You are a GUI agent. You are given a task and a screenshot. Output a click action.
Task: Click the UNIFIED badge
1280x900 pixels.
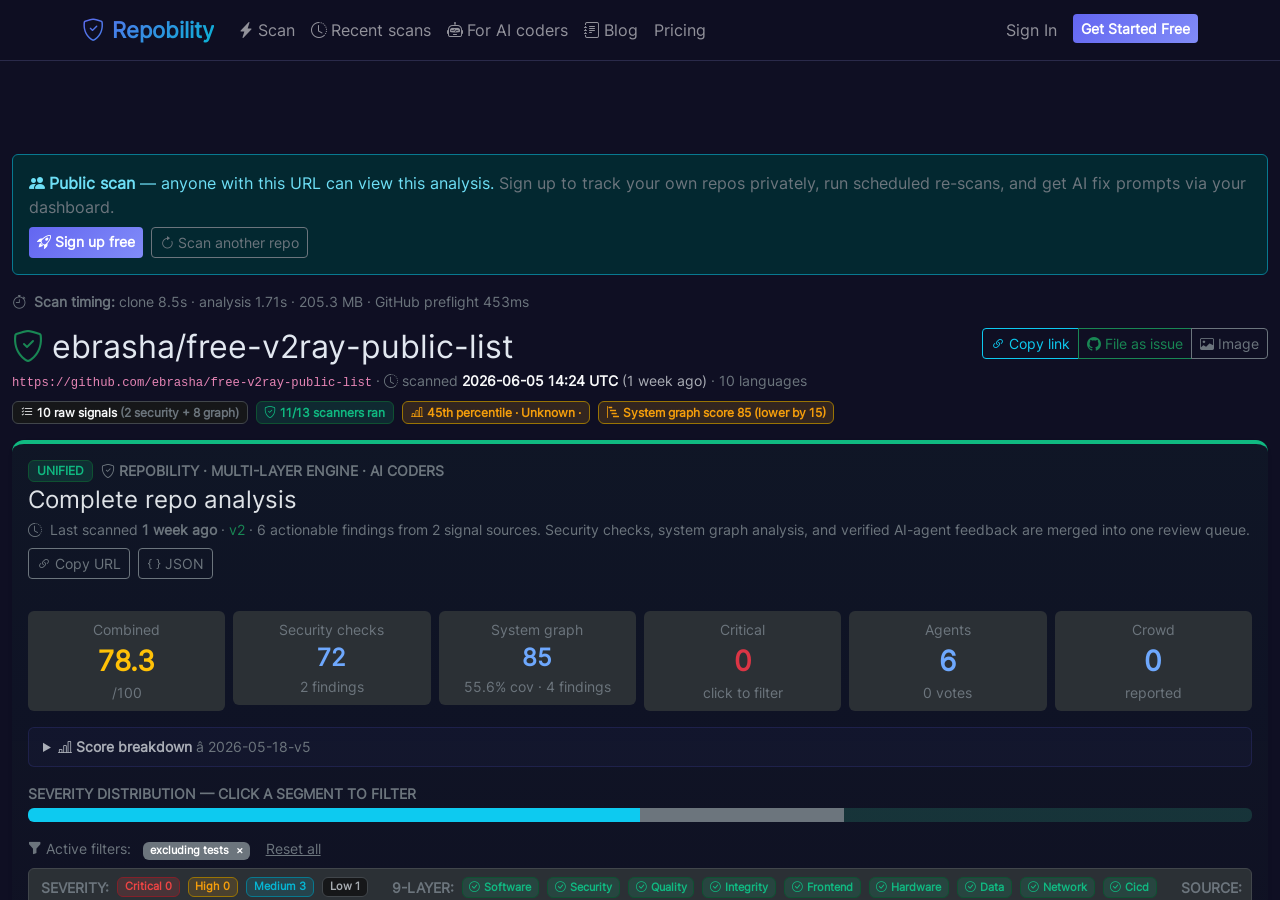60,471
